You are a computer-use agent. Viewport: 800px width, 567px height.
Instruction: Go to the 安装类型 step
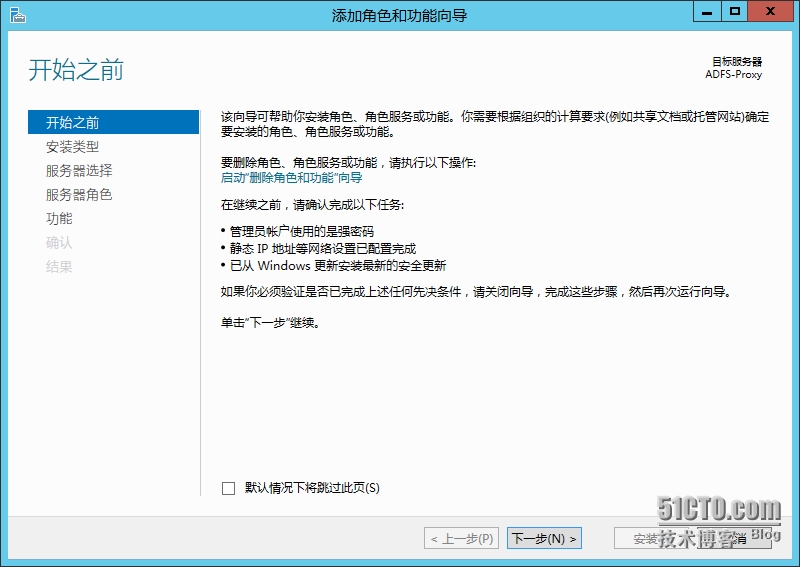[73, 147]
